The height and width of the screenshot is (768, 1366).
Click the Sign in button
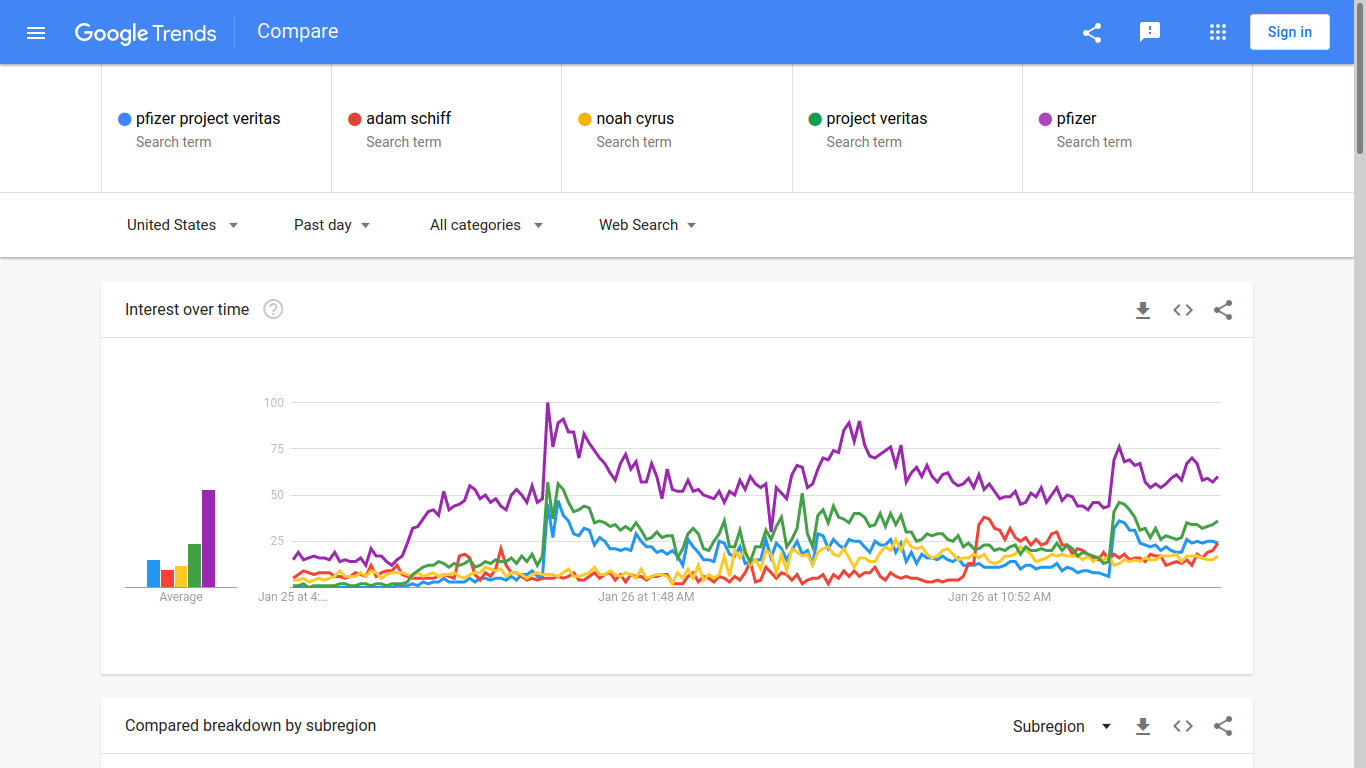click(x=1290, y=32)
